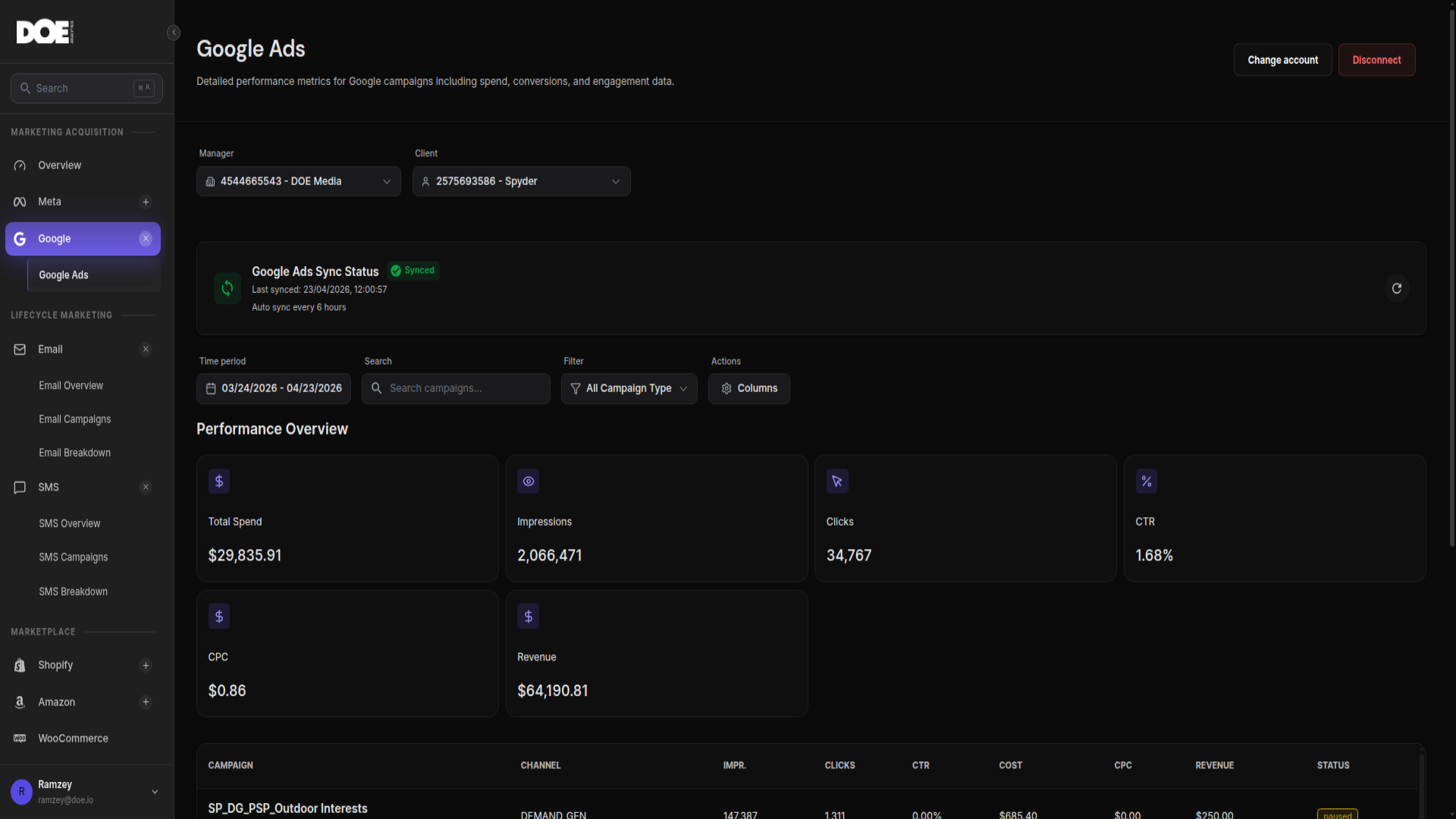Click the Impressions eye icon

(529, 482)
